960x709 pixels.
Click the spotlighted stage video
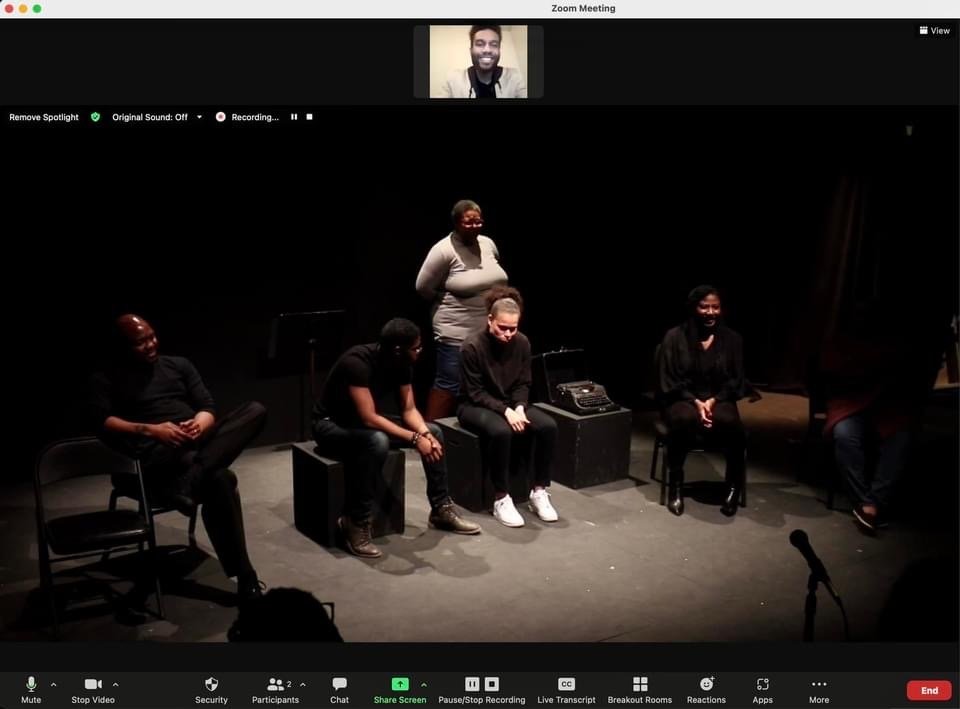click(480, 373)
